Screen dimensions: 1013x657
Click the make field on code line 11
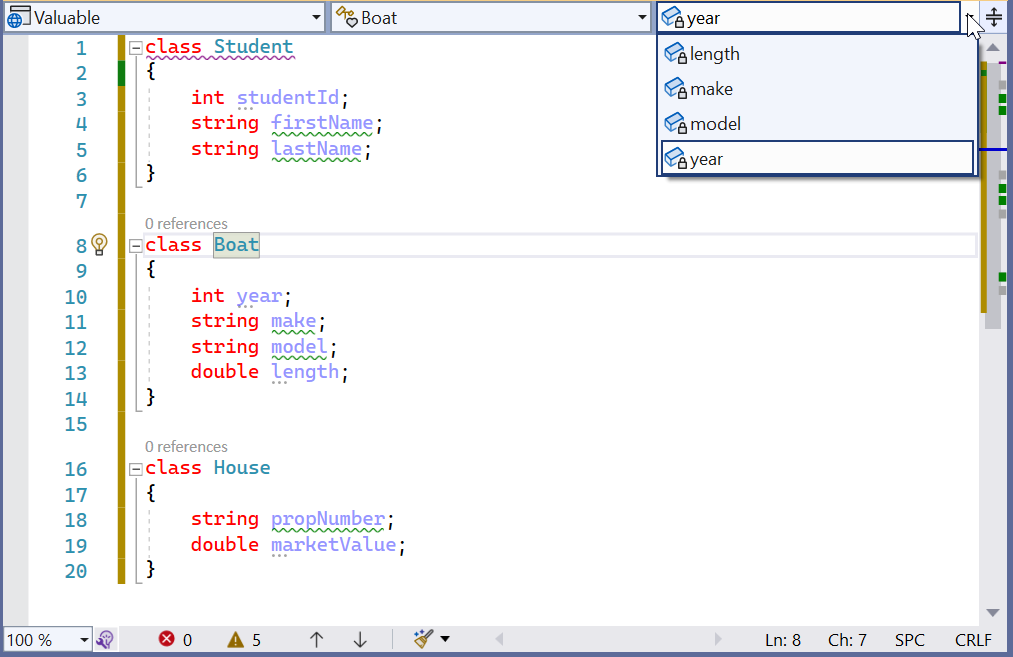[294, 321]
